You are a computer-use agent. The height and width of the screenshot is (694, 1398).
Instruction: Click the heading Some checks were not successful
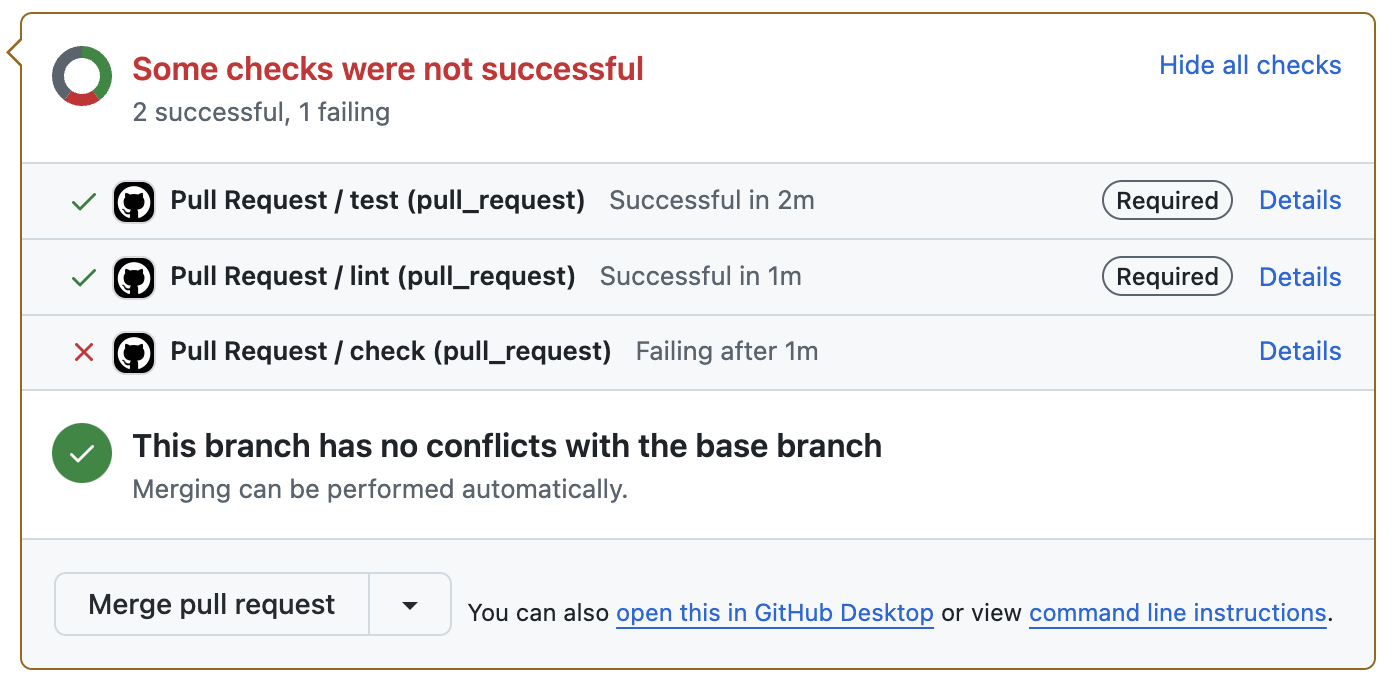(387, 69)
